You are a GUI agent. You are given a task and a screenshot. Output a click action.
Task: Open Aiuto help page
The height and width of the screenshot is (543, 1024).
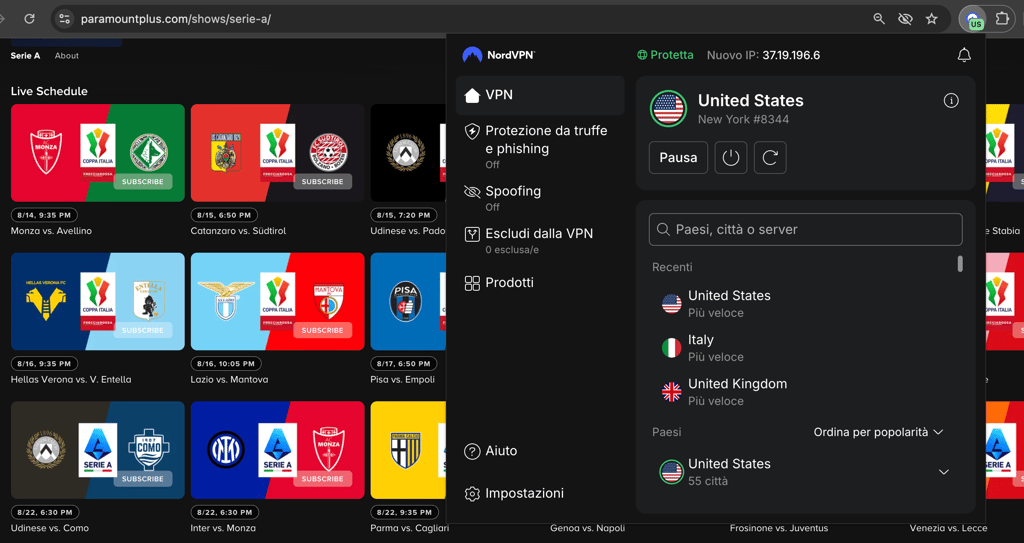pos(490,451)
